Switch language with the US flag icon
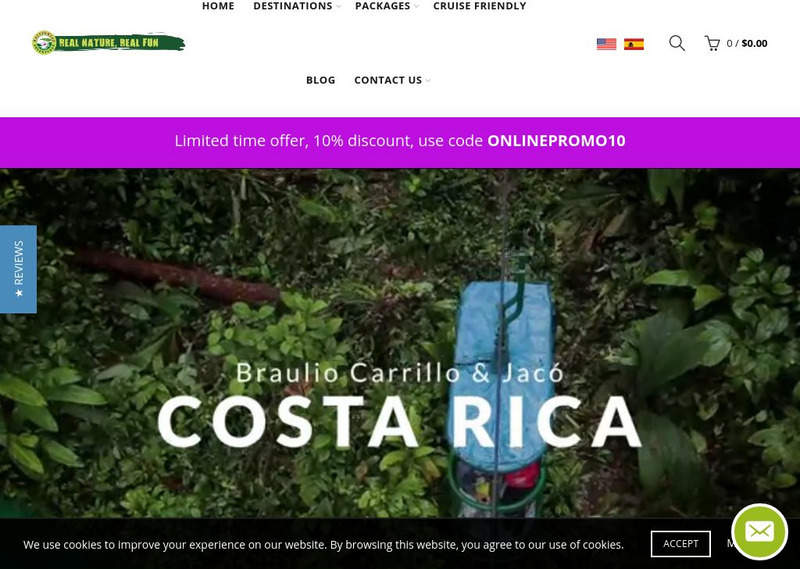800x569 pixels. click(x=606, y=44)
